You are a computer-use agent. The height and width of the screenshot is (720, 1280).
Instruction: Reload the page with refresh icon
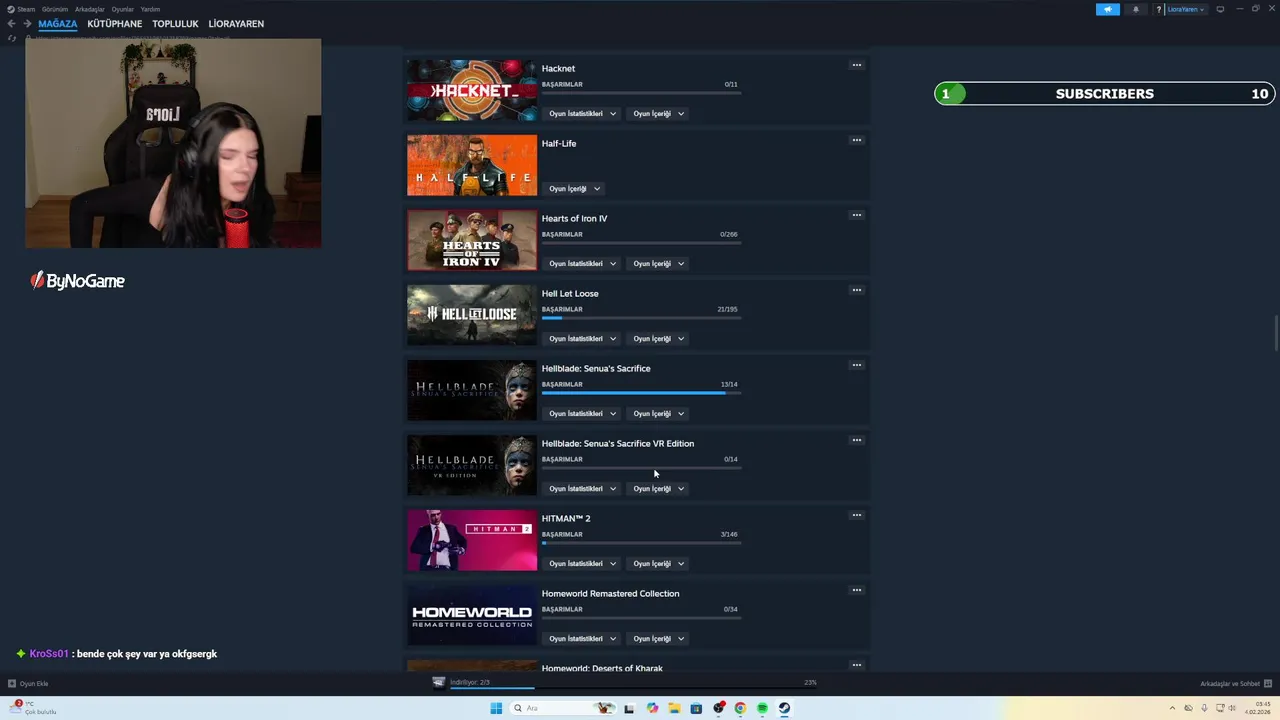pyautogui.click(x=12, y=38)
